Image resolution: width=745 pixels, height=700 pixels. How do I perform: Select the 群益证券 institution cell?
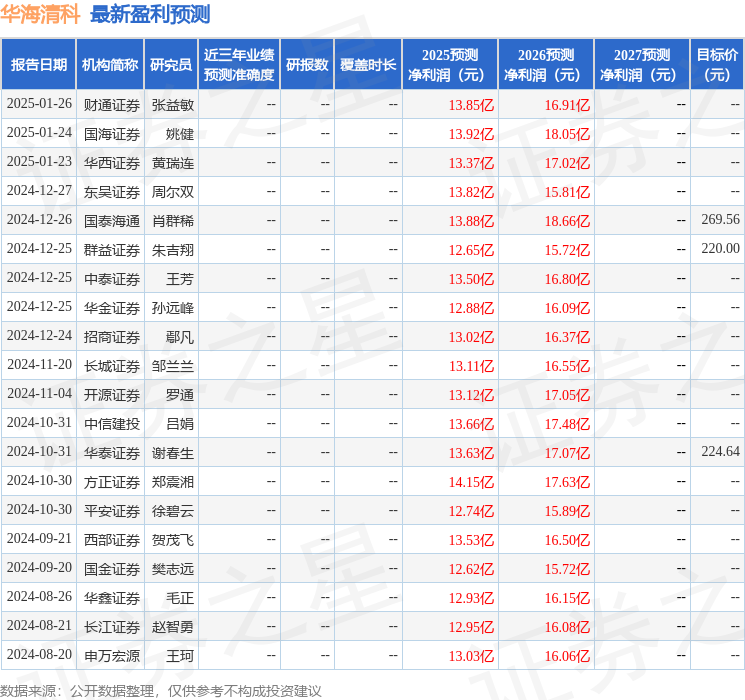point(112,250)
